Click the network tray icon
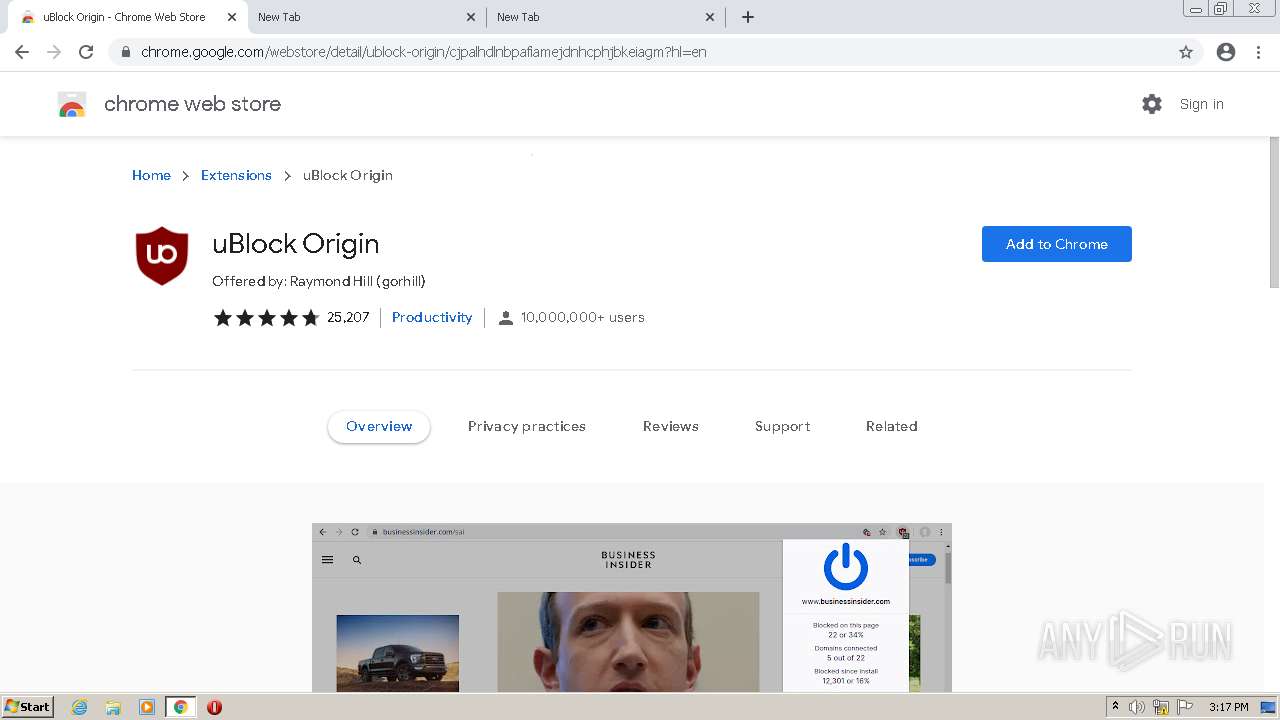This screenshot has width=1280, height=720. pos(1161,707)
